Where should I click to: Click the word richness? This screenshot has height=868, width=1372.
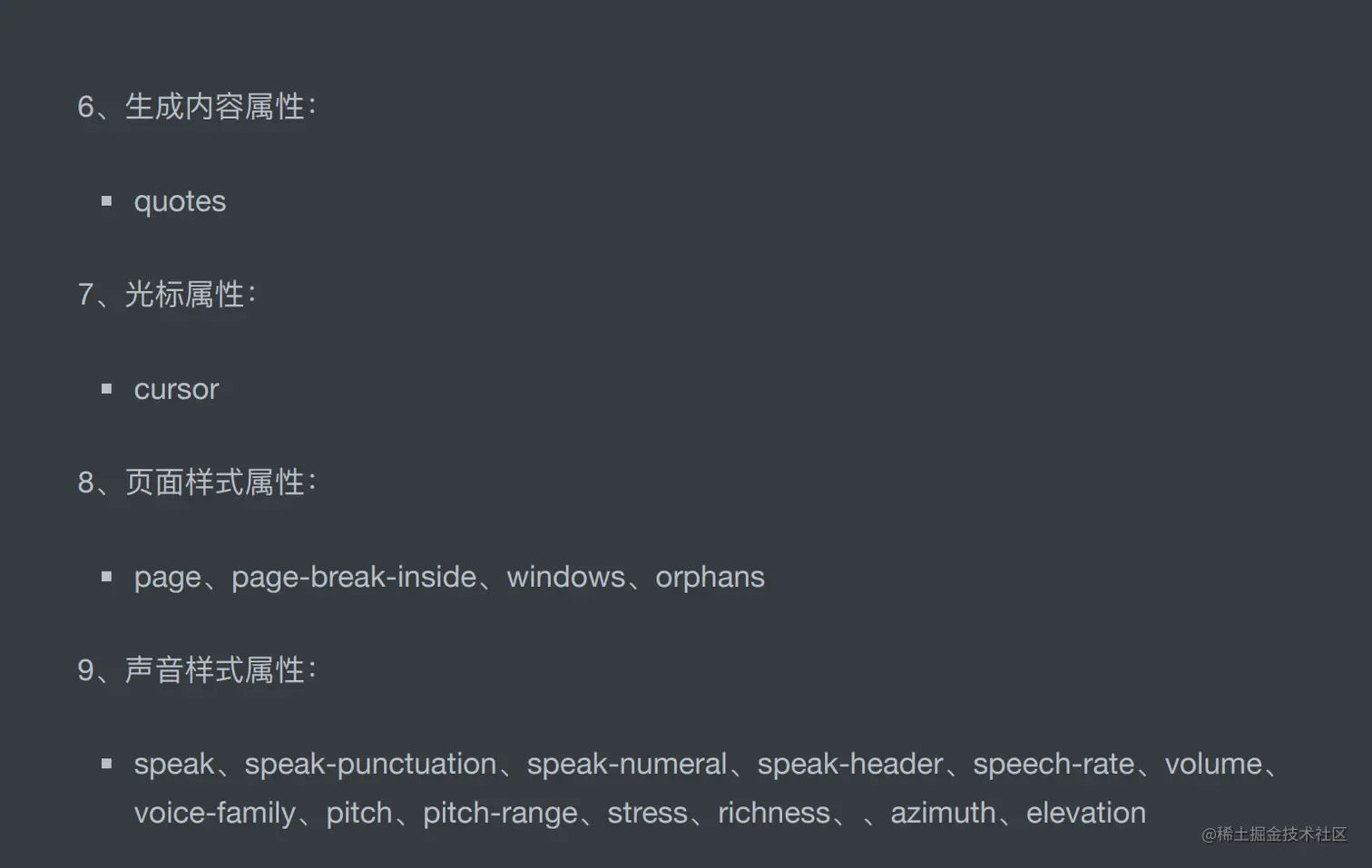pyautogui.click(x=774, y=814)
